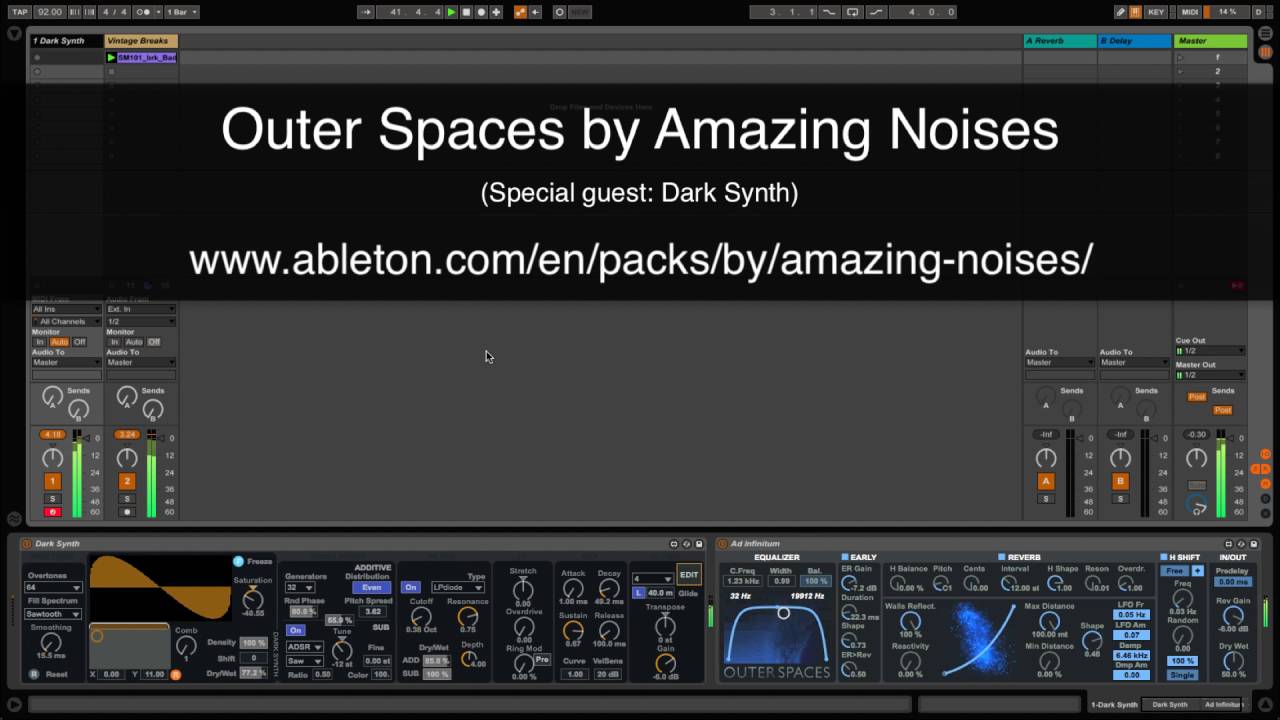Open the Master Out 1/2 dropdown
Screen dimensions: 1280x720
point(1211,375)
